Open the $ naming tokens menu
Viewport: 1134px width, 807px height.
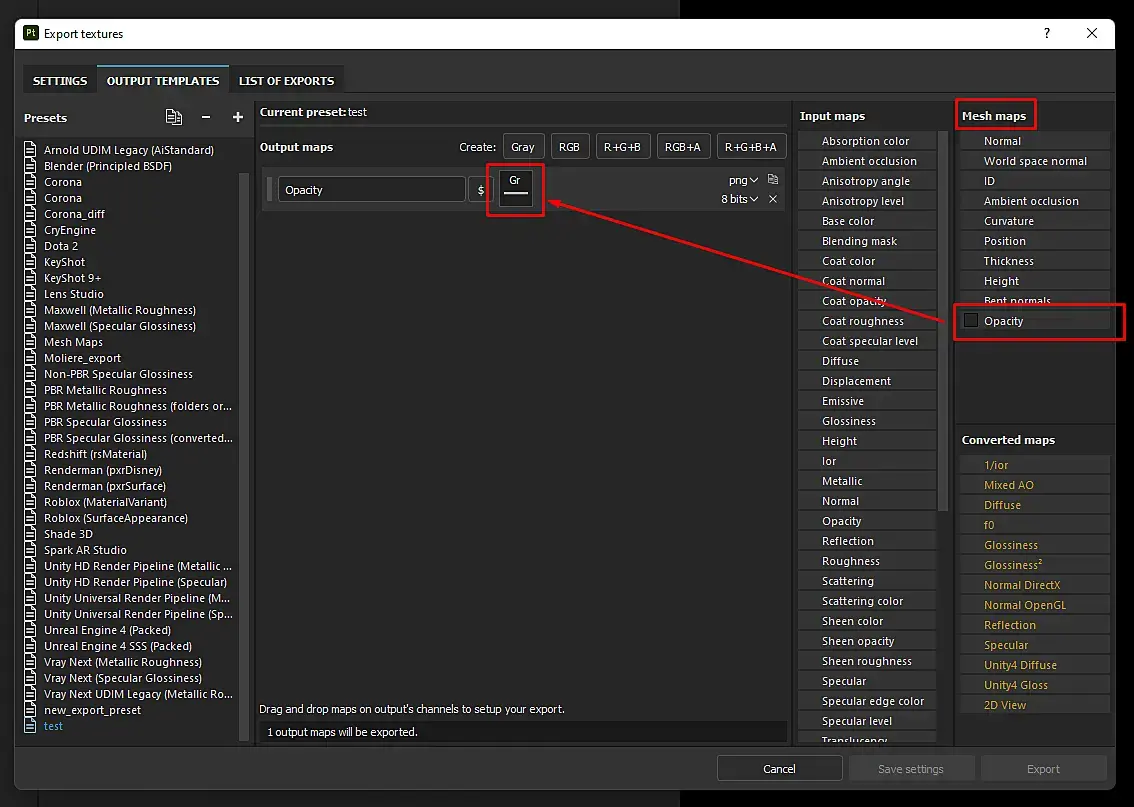coord(480,189)
